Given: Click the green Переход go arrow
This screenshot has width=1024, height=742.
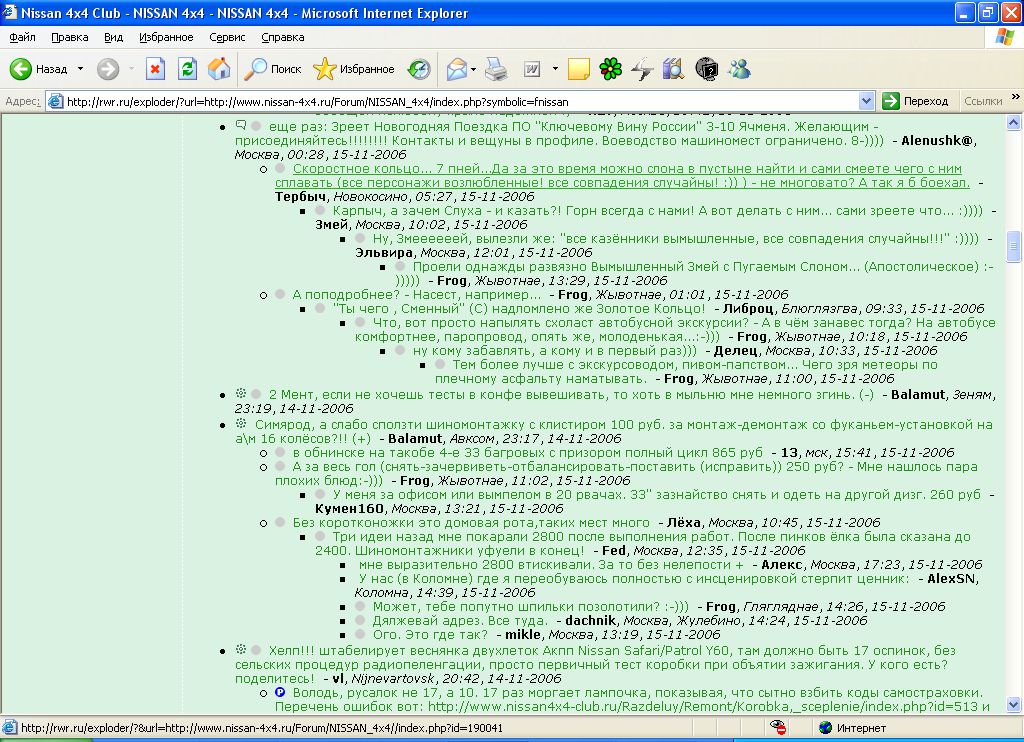Looking at the screenshot, I should pos(891,101).
